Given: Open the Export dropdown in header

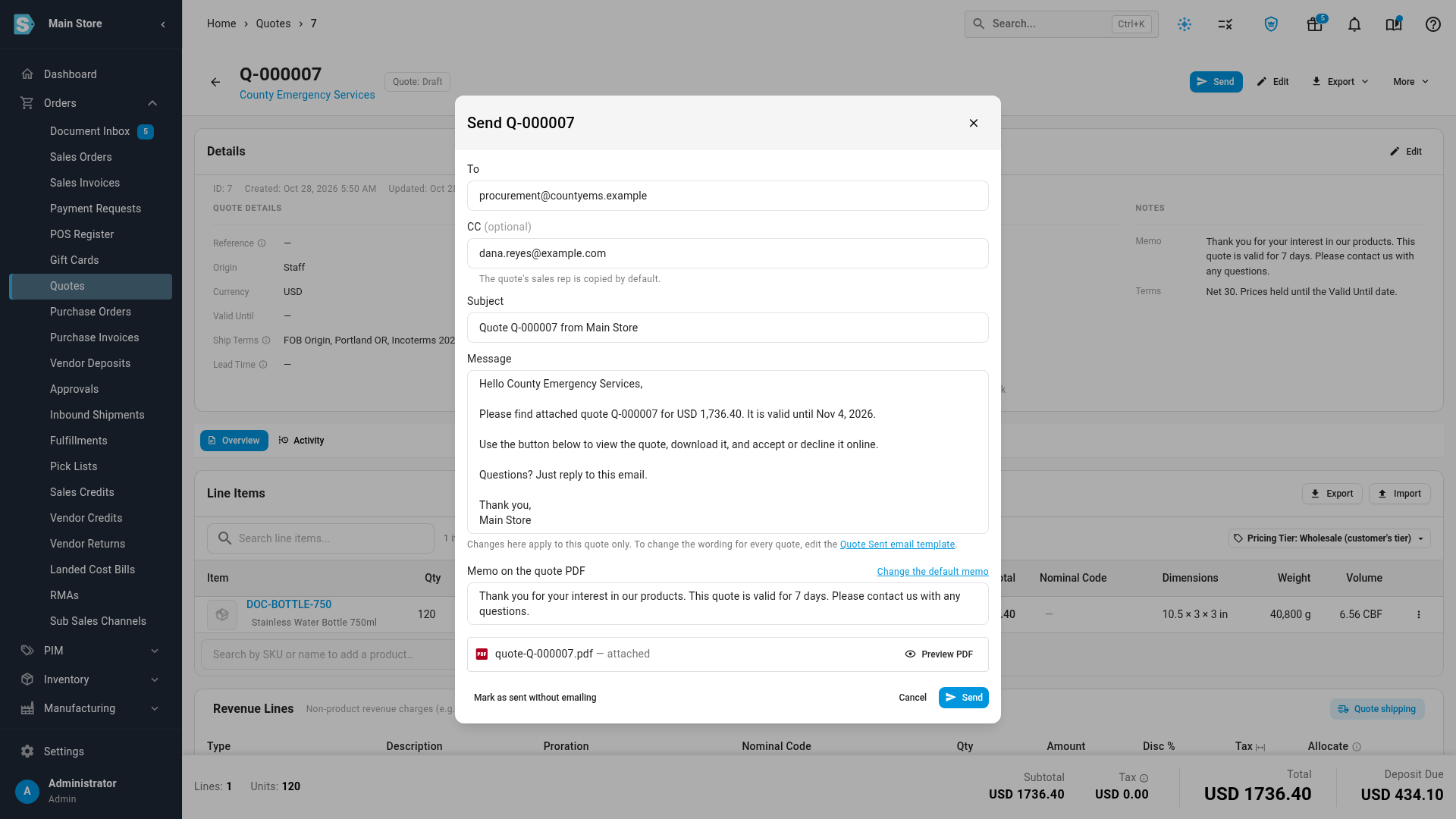Looking at the screenshot, I should (x=1340, y=82).
